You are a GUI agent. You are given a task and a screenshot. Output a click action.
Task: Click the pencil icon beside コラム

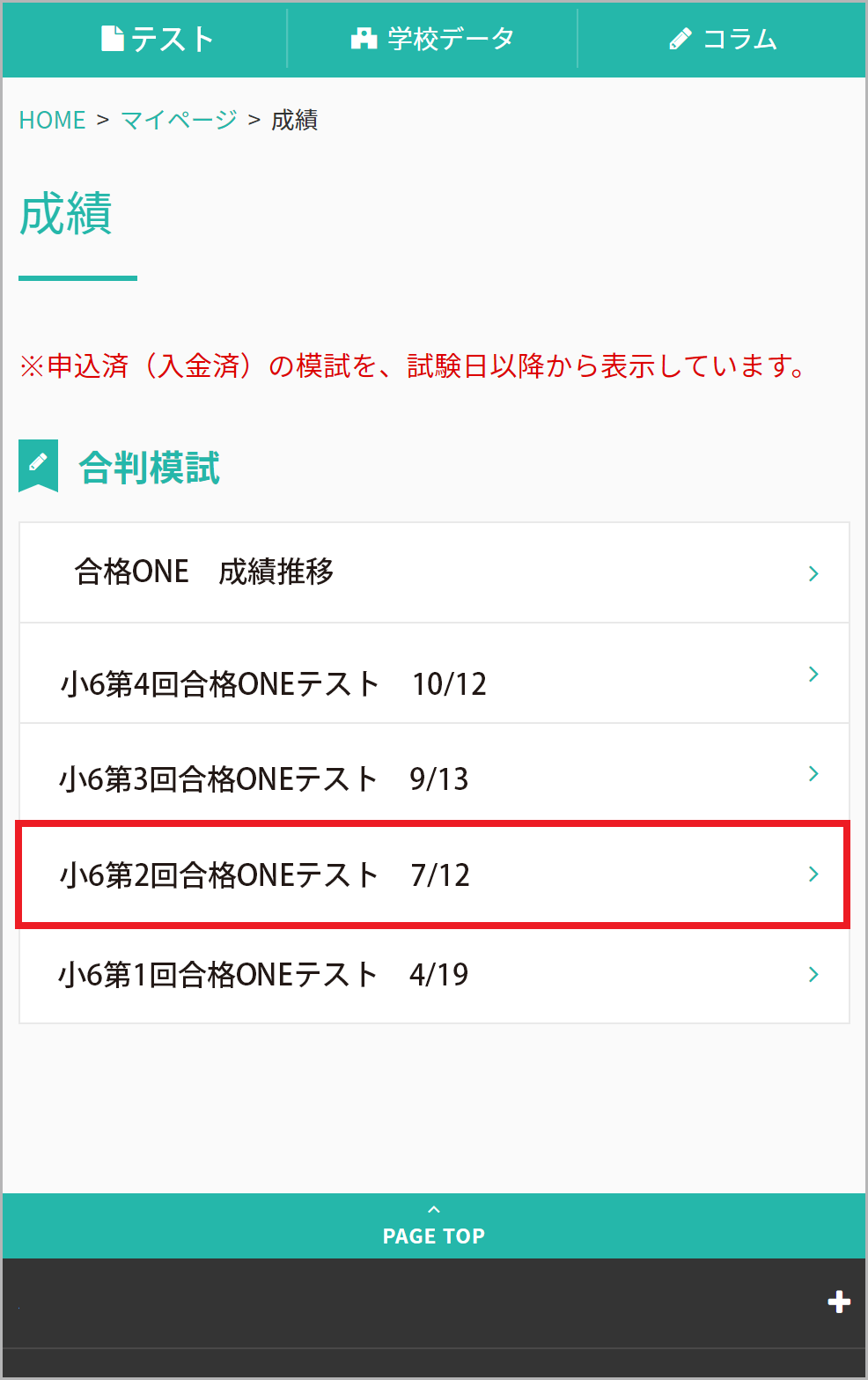pos(680,39)
